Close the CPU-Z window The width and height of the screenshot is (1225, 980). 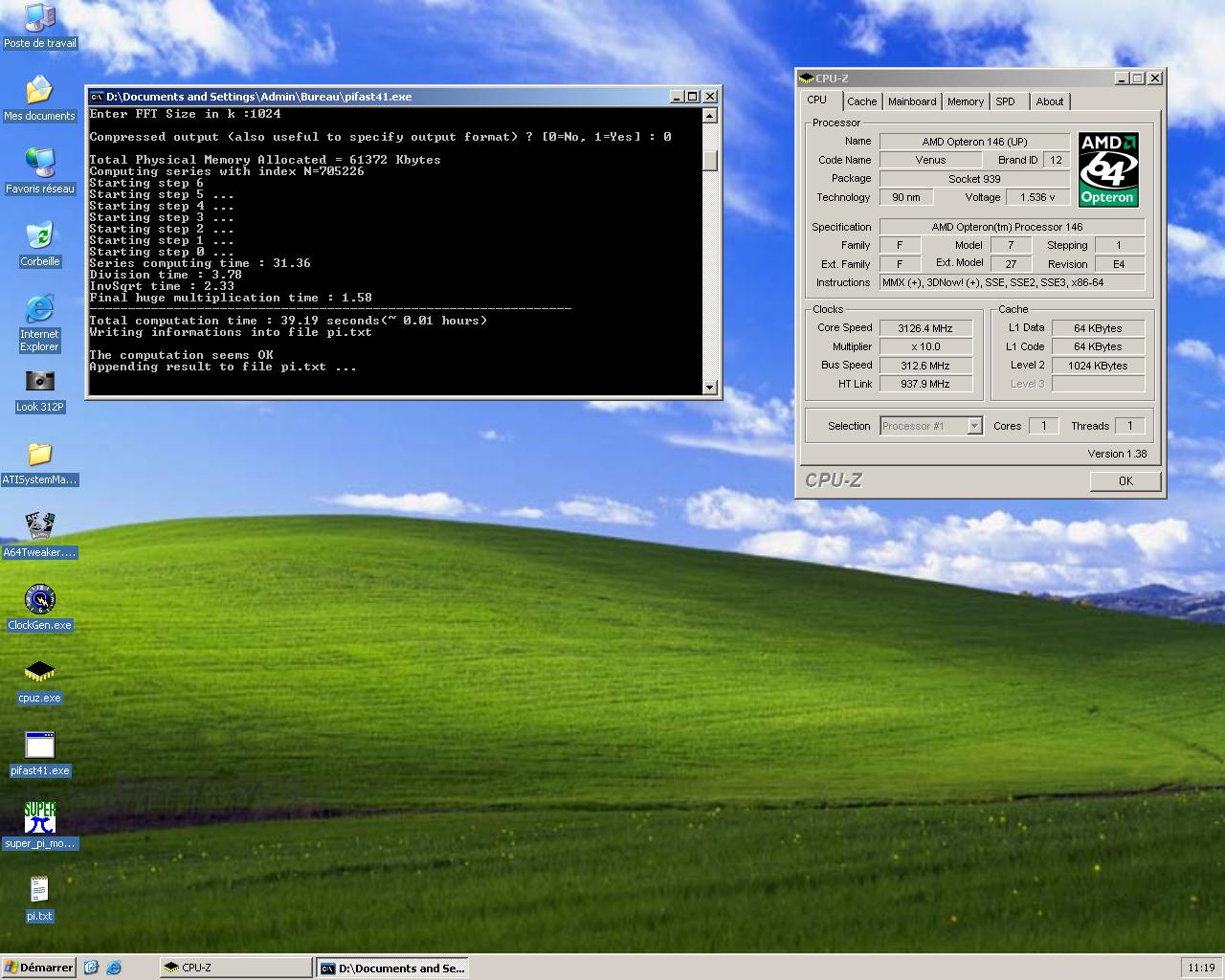(1154, 78)
